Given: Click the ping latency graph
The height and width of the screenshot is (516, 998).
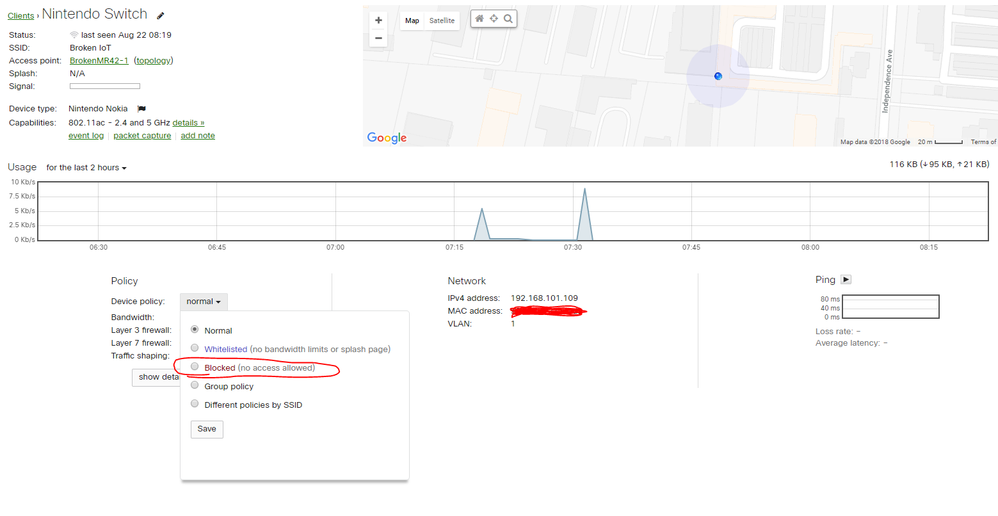Looking at the screenshot, I should click(x=890, y=307).
